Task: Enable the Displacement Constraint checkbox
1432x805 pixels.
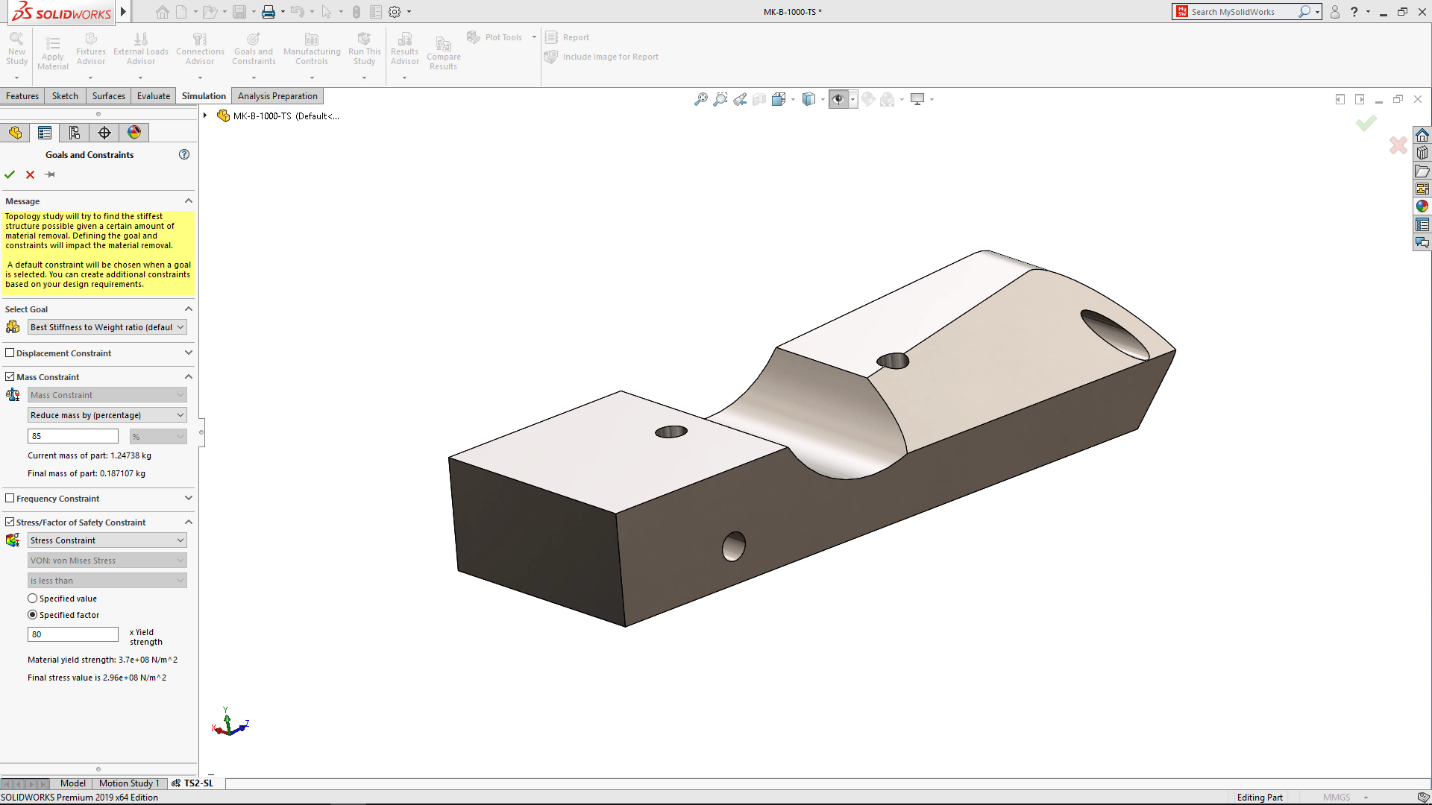Action: click(8, 353)
